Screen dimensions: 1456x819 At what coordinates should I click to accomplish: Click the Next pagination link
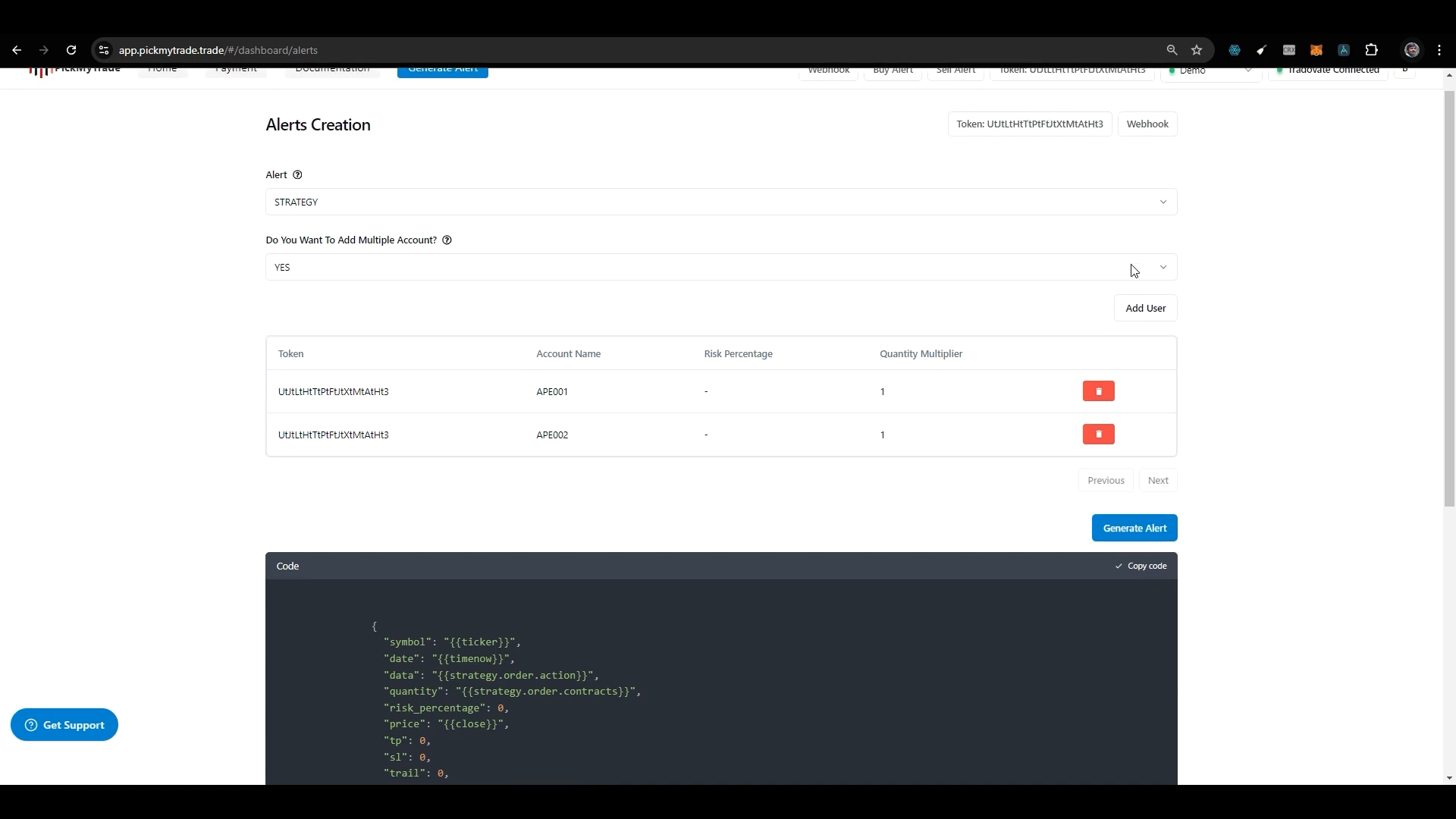coord(1158,480)
